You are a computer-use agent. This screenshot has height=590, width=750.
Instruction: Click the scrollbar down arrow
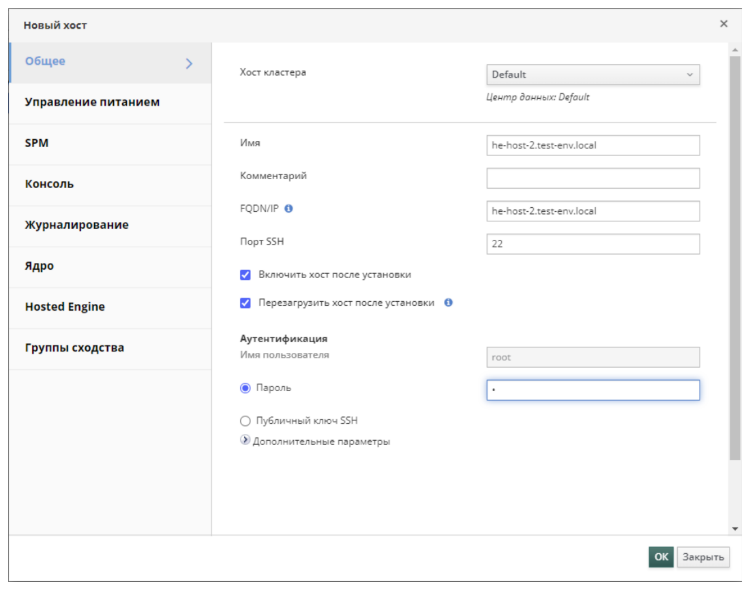coord(735,529)
